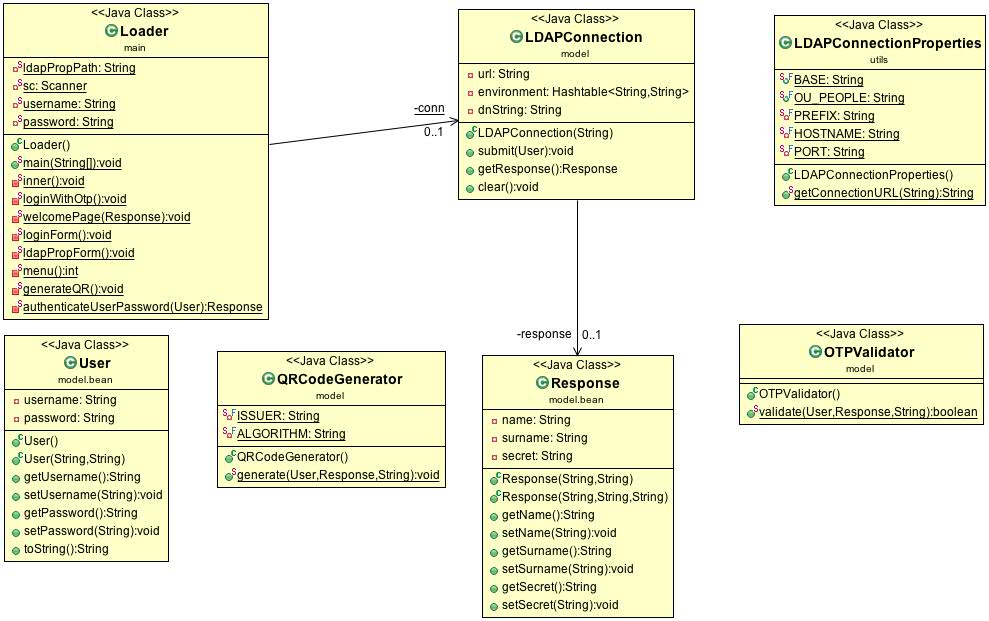Click the static final icon of PORT: String
The height and width of the screenshot is (621, 989).
786,151
